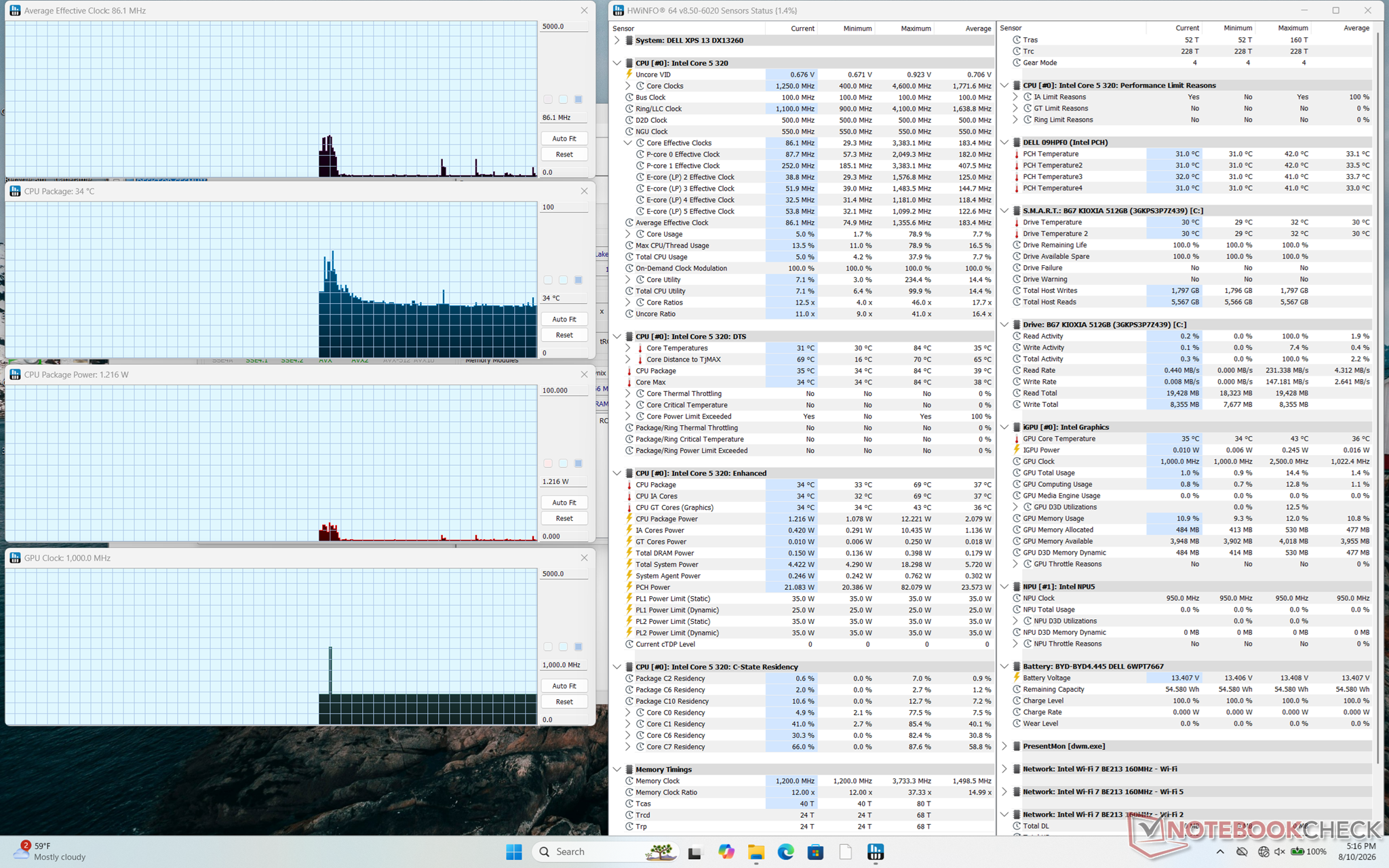Click the 5000.0 maximum field in GPU Clock graph
This screenshot has width=1389, height=868.
pyautogui.click(x=564, y=574)
